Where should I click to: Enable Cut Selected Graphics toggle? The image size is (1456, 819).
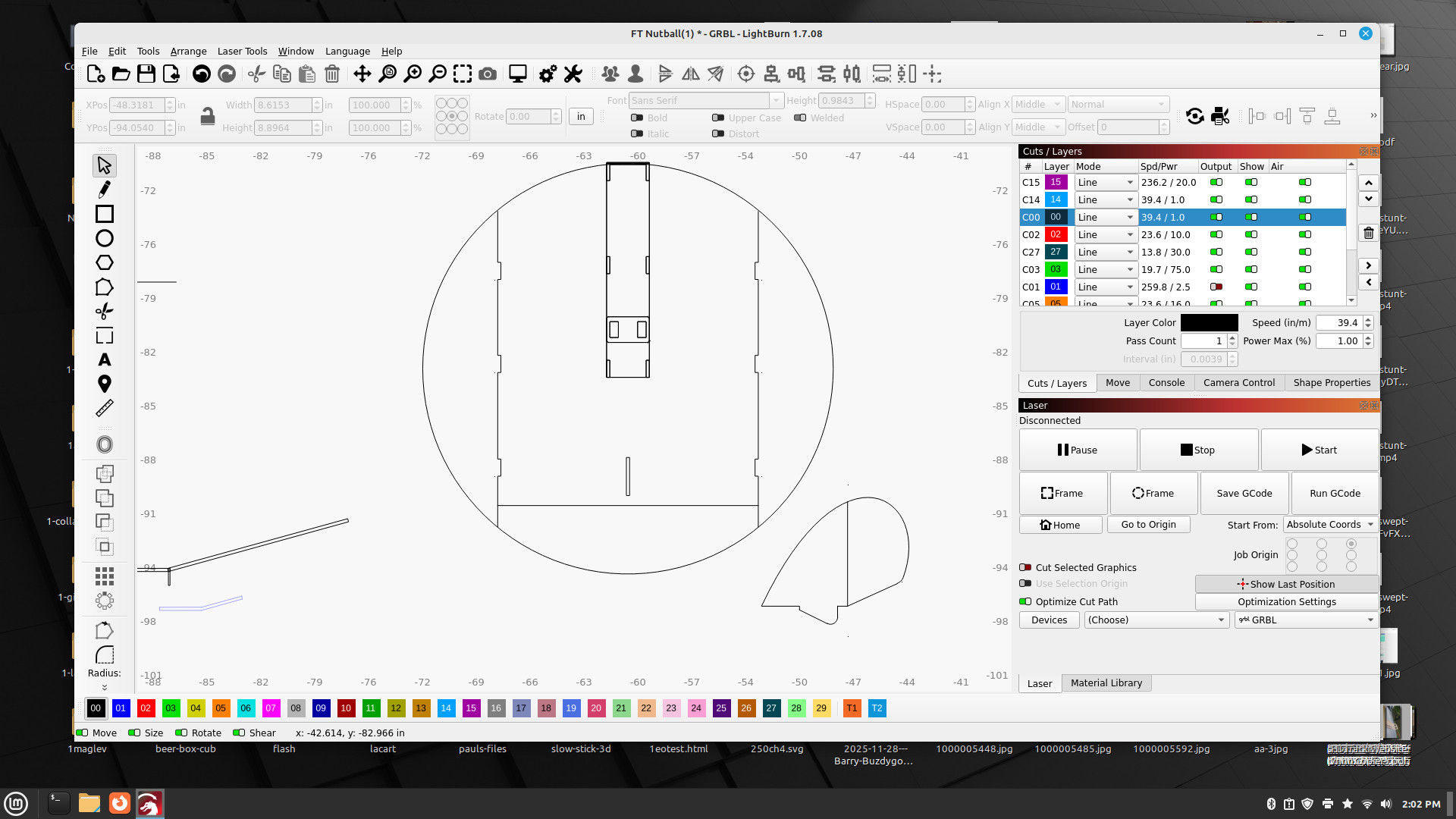tap(1025, 567)
